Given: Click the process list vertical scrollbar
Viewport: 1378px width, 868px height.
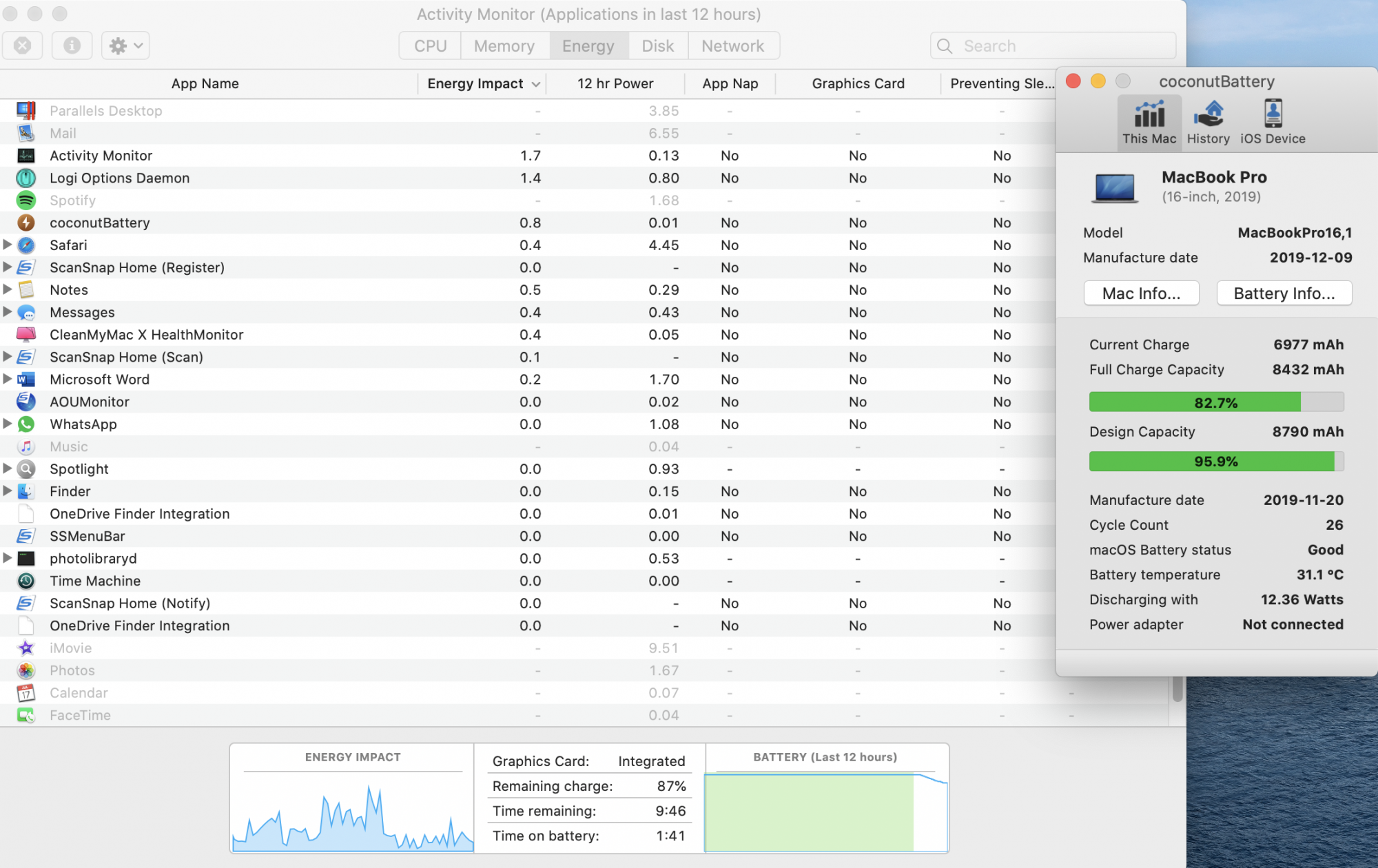Looking at the screenshot, I should [1177, 689].
